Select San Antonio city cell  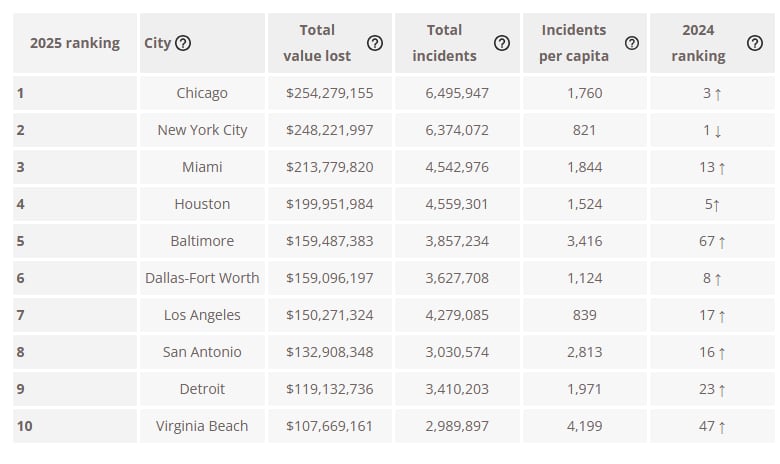pos(202,352)
